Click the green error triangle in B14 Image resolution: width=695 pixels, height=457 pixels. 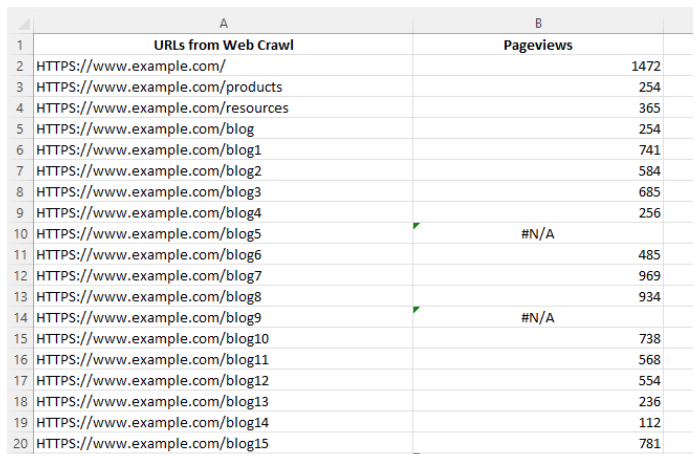416,310
